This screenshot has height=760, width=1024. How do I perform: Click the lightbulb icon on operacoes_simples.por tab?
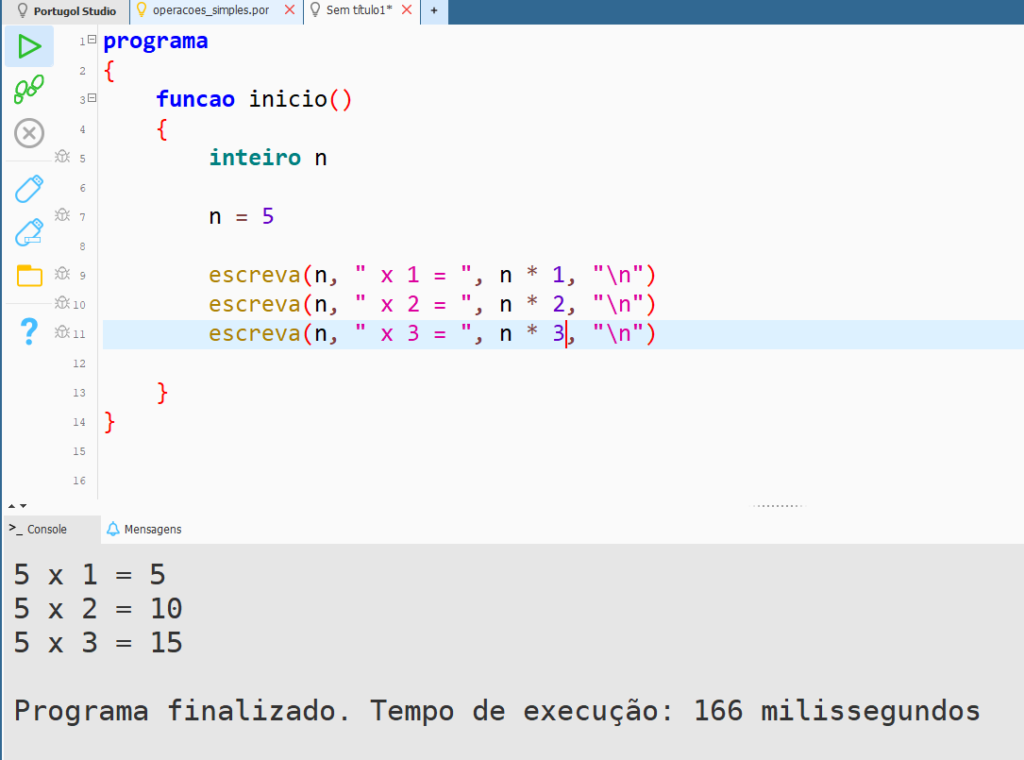tap(142, 10)
